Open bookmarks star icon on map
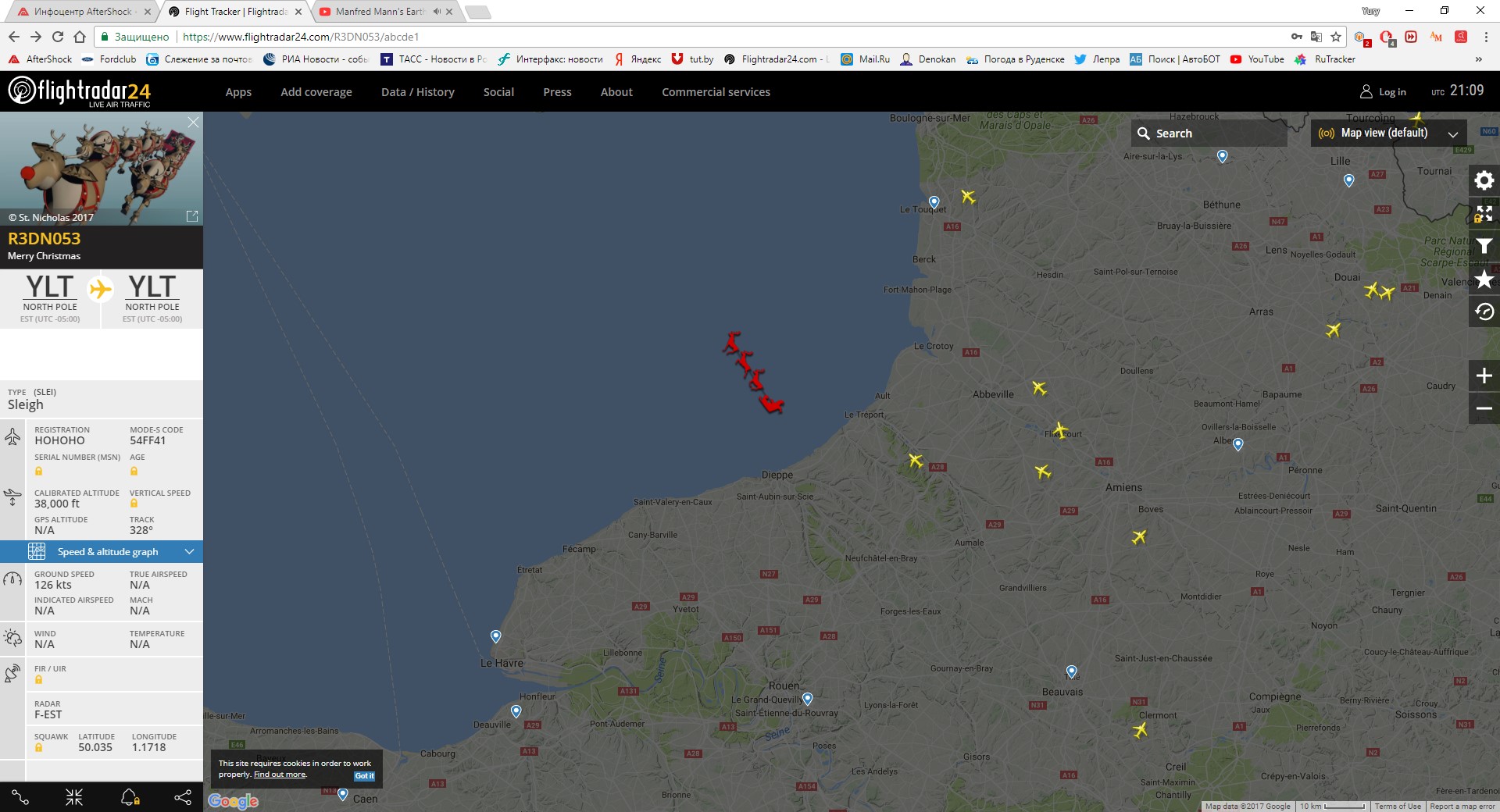Viewport: 1500px width, 812px height. point(1484,280)
